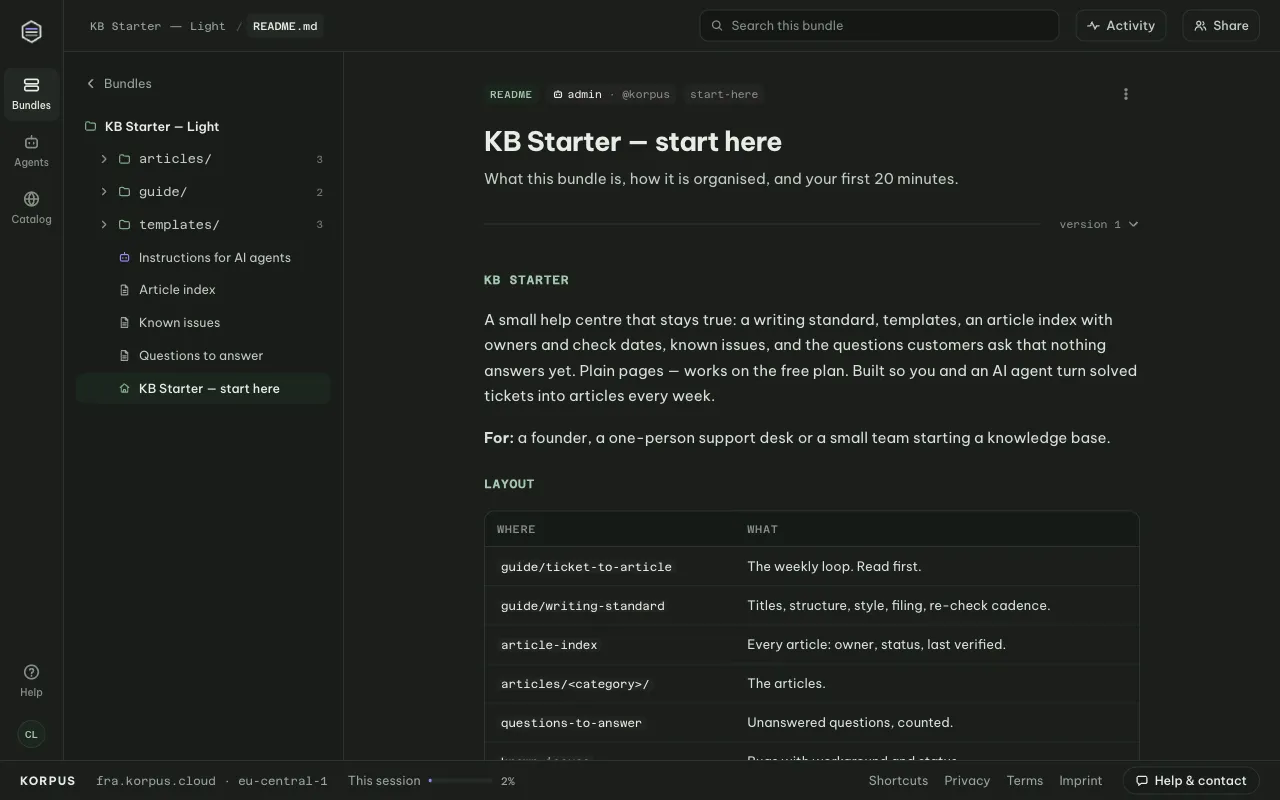
Task: Open the Terms link
Action: coord(1025,781)
